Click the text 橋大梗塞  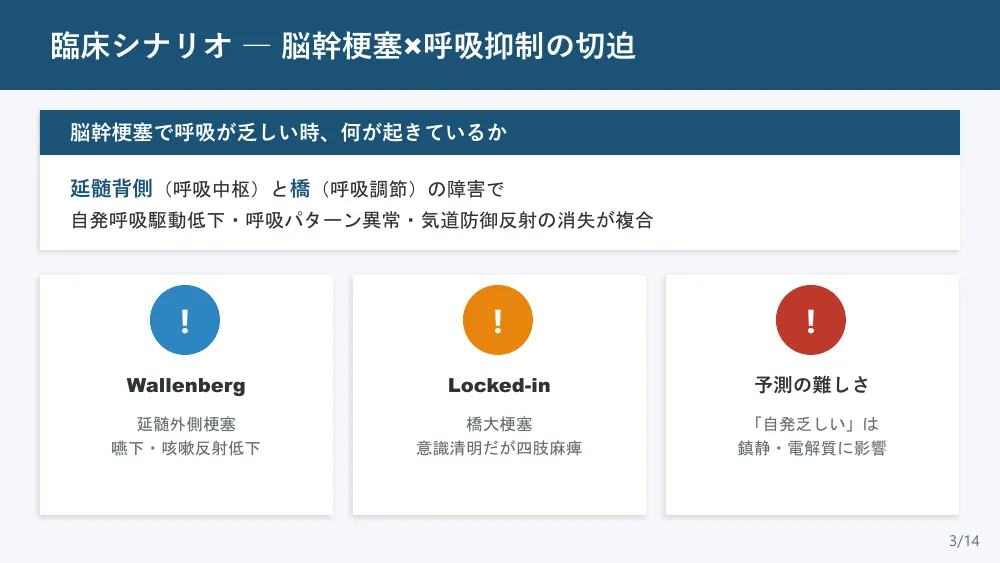pos(499,424)
